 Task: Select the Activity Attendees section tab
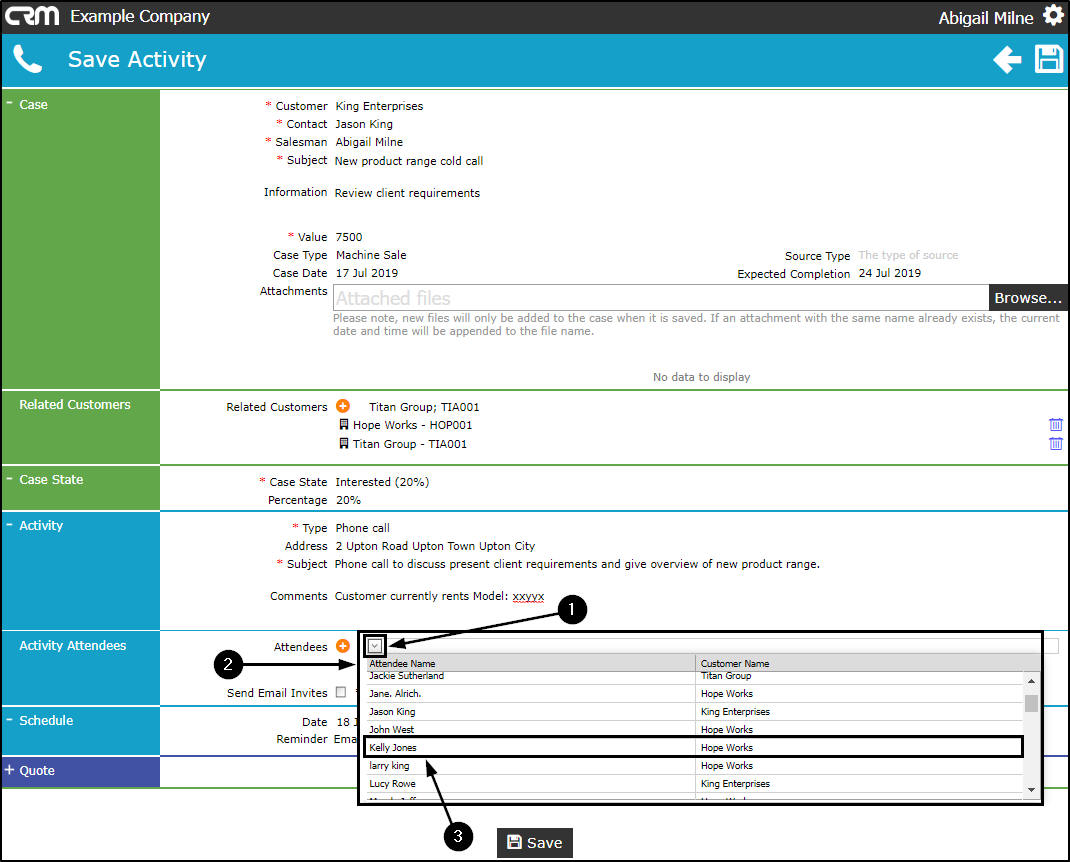click(81, 667)
